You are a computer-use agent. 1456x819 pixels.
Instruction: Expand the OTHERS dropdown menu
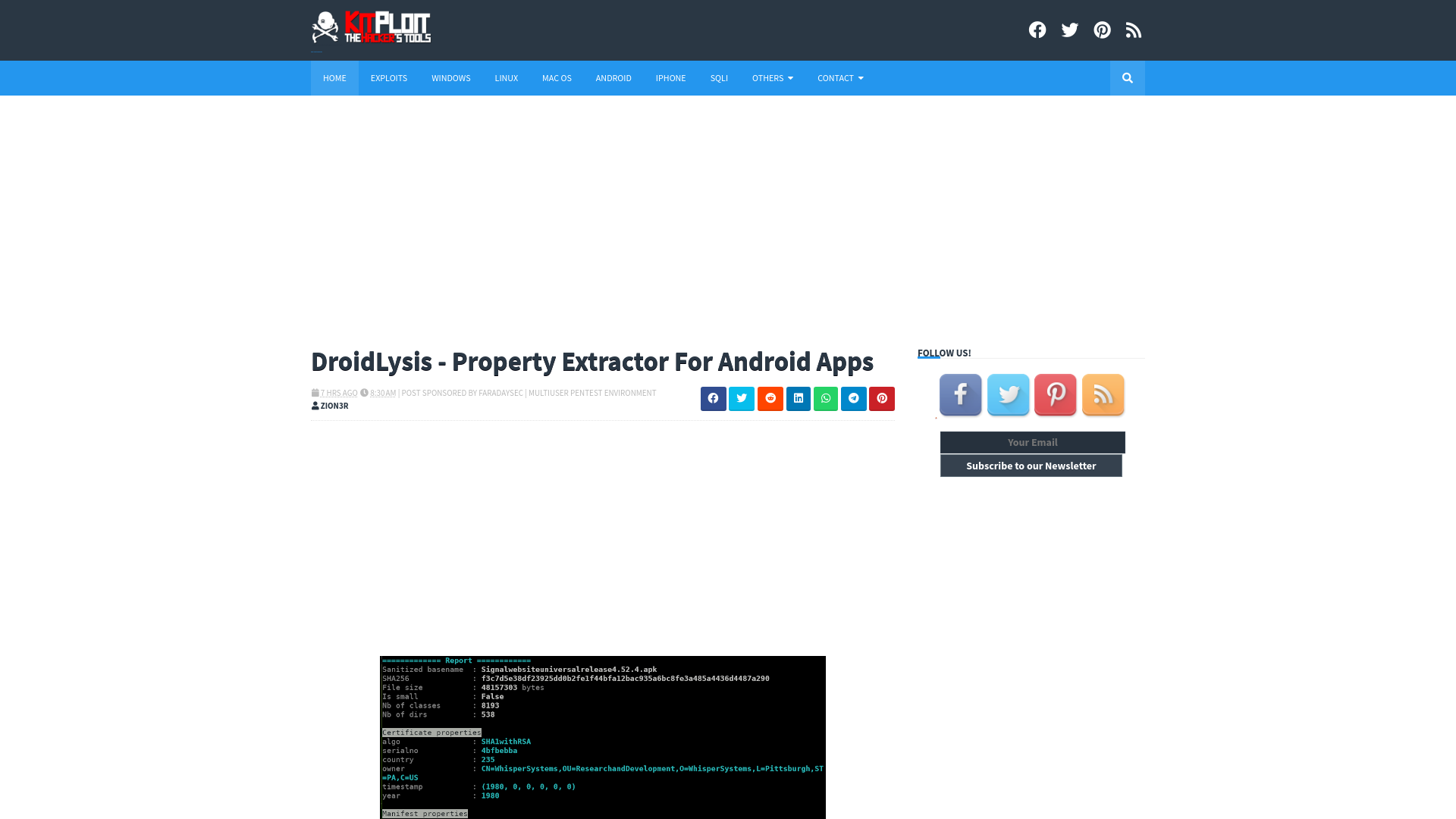click(x=773, y=78)
